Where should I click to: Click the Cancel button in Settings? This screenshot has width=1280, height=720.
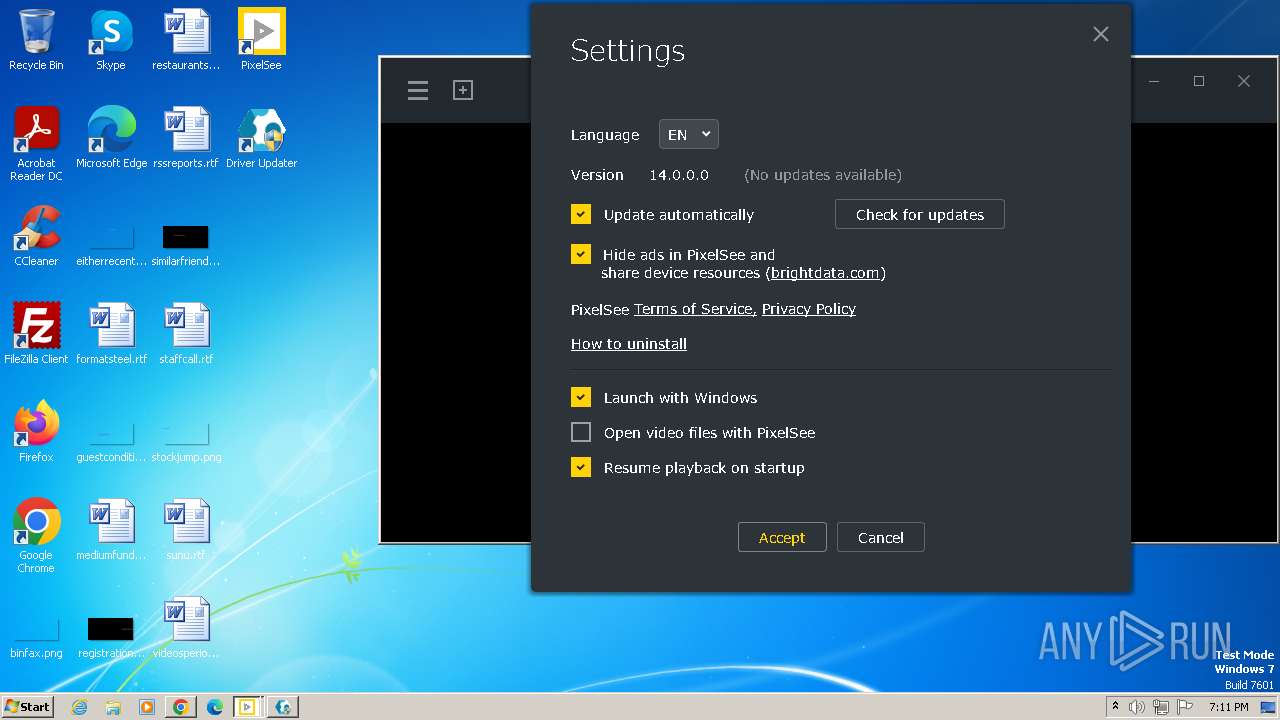881,537
